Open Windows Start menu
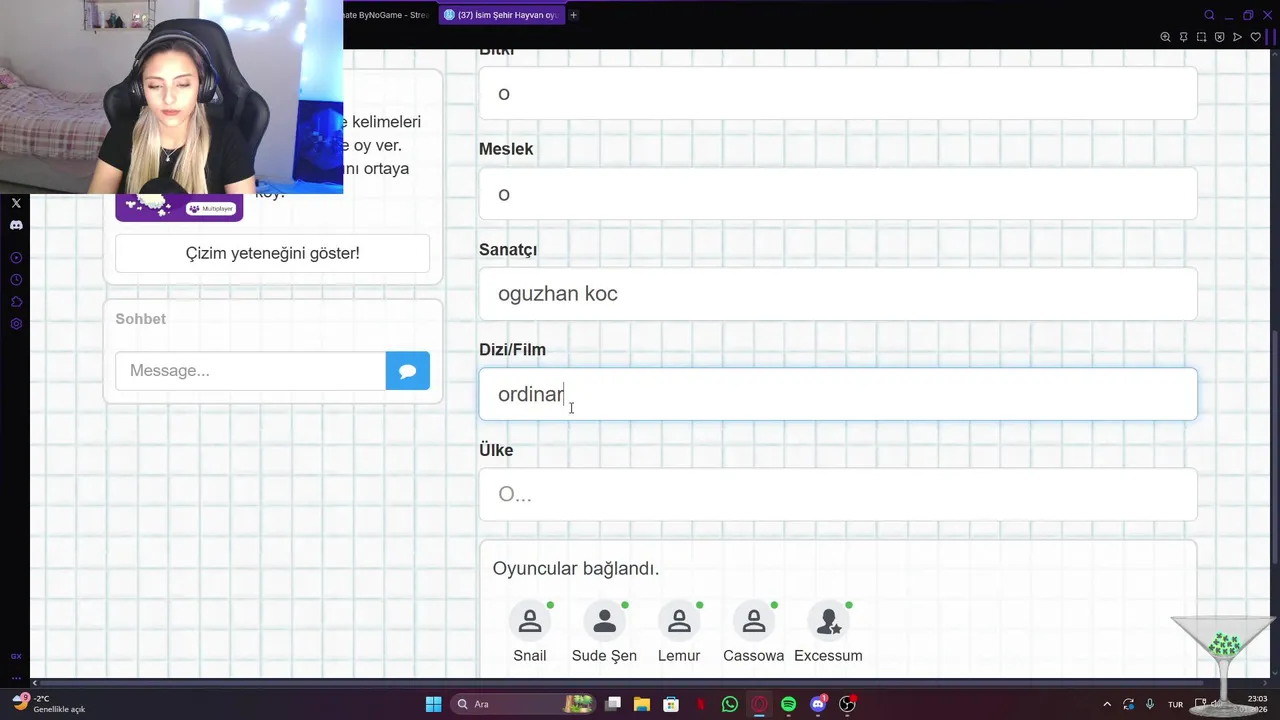 pos(433,704)
